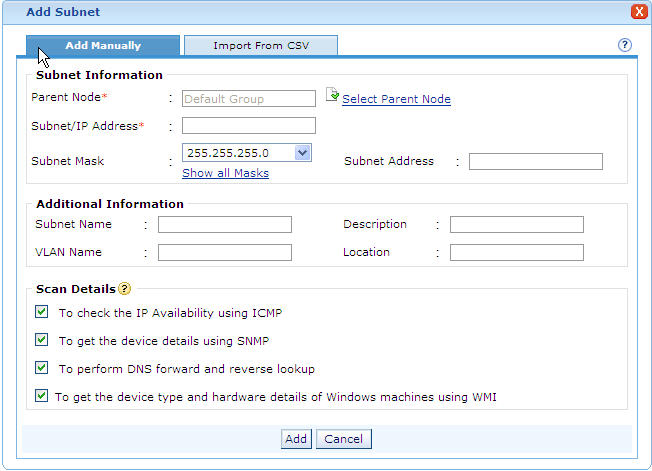This screenshot has width=652, height=471.
Task: Focus the Description input field
Action: point(516,224)
